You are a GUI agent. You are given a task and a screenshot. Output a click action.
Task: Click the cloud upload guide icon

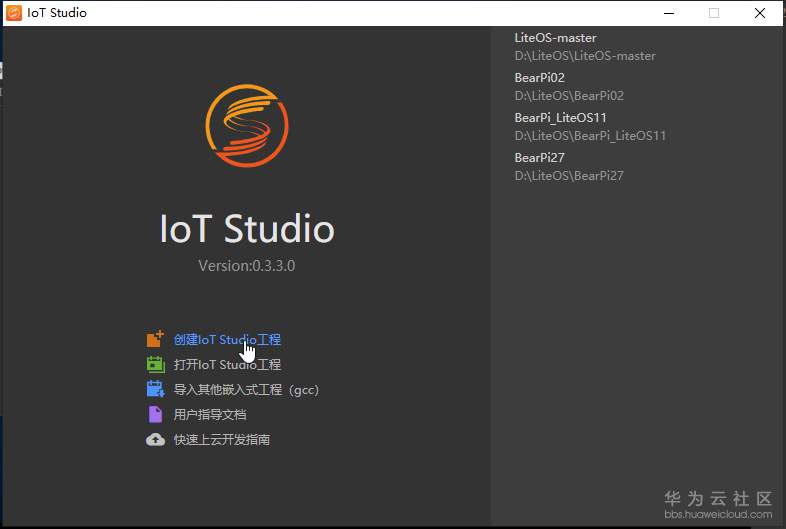[155, 440]
